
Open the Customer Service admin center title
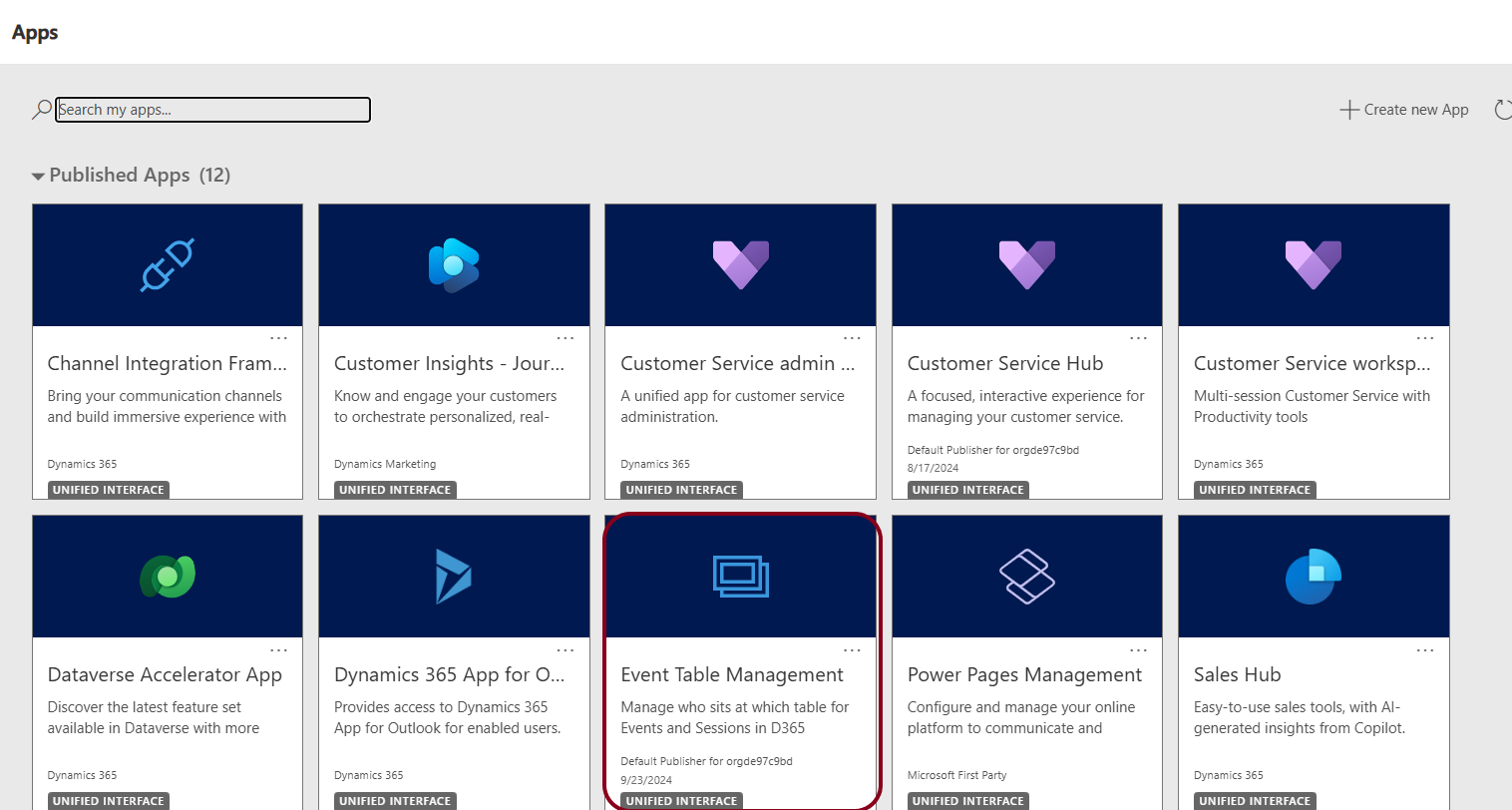tap(737, 364)
